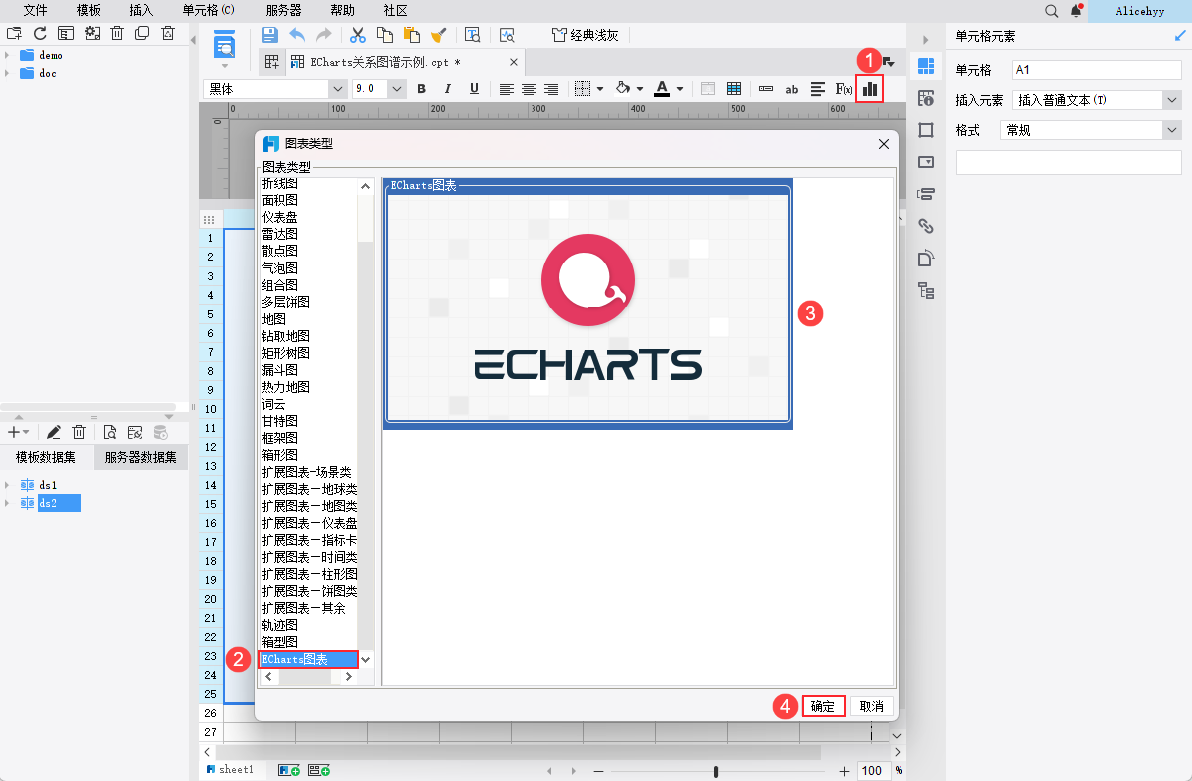Image resolution: width=1192 pixels, height=781 pixels.
Task: Click the Cut scissors icon
Action: tap(357, 35)
